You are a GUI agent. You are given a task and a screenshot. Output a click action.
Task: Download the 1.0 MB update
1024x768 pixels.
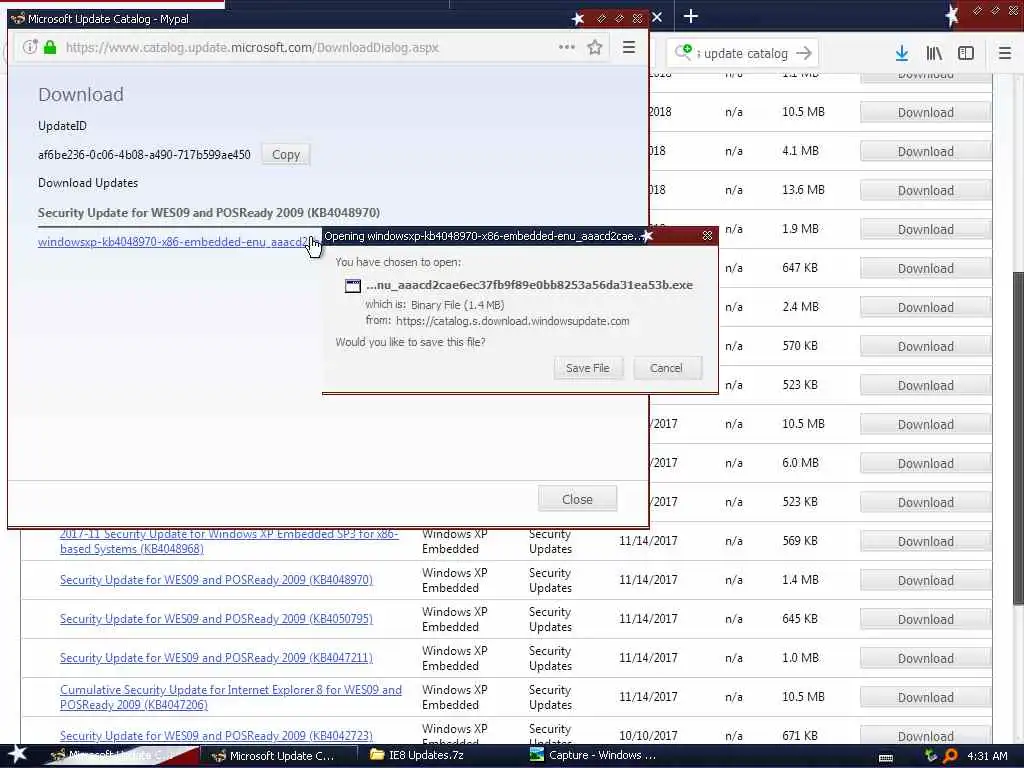pyautogui.click(x=925, y=658)
